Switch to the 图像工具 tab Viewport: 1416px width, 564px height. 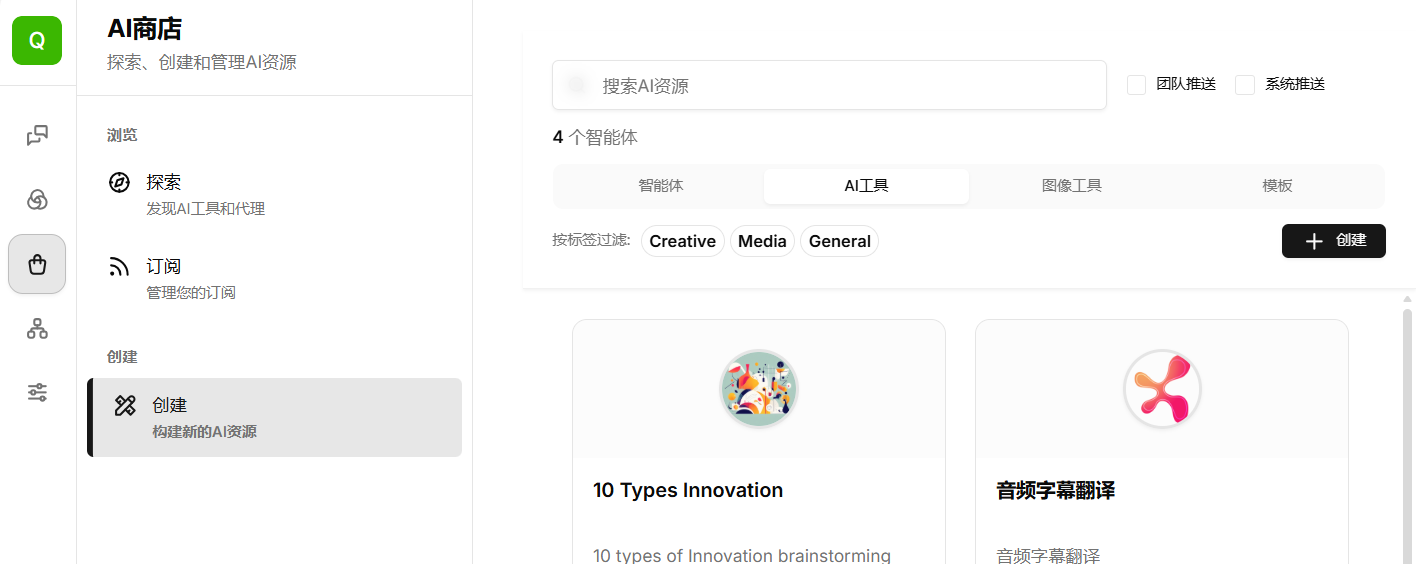point(1071,186)
